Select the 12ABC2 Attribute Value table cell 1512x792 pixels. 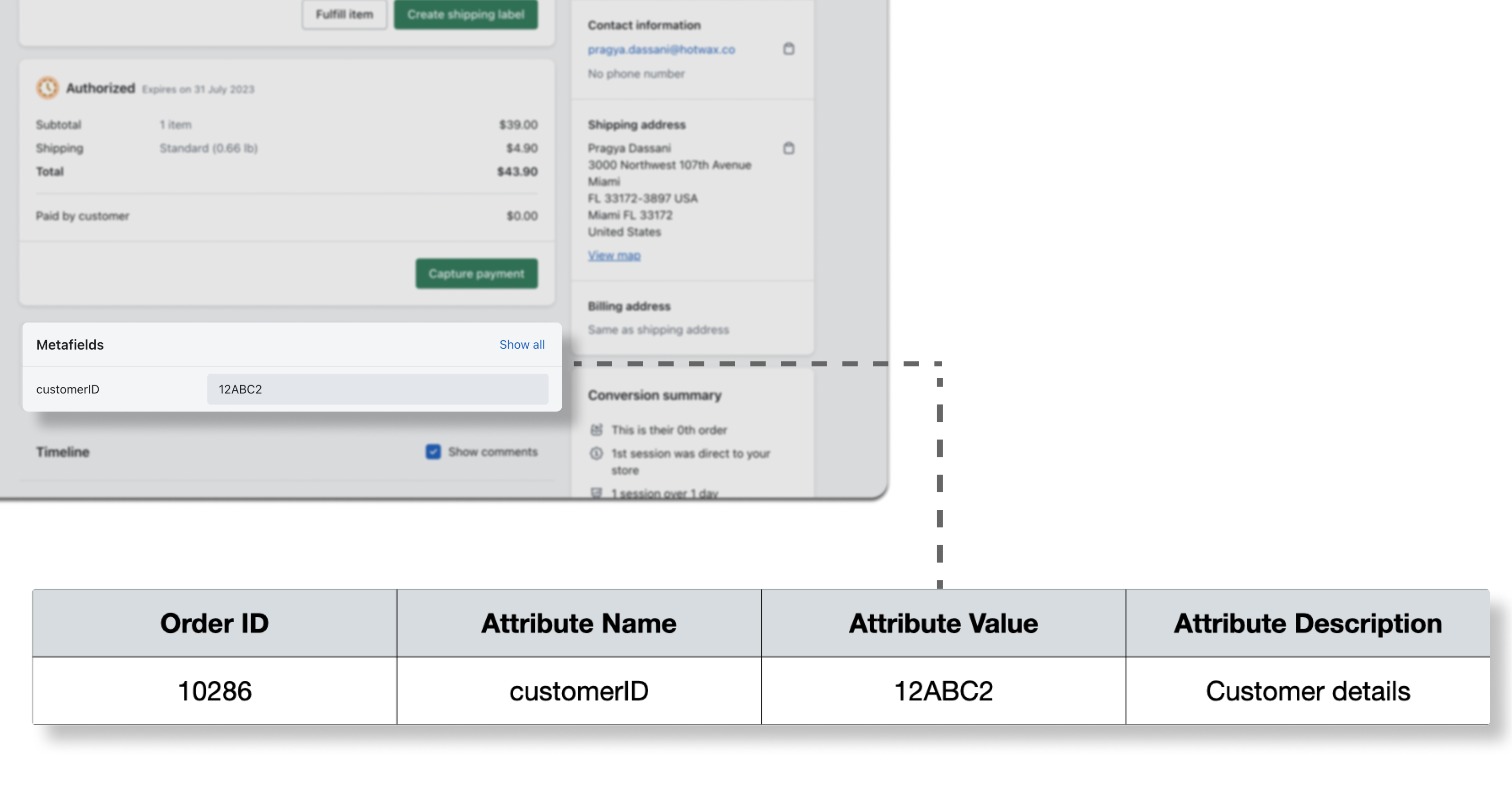[x=943, y=691]
